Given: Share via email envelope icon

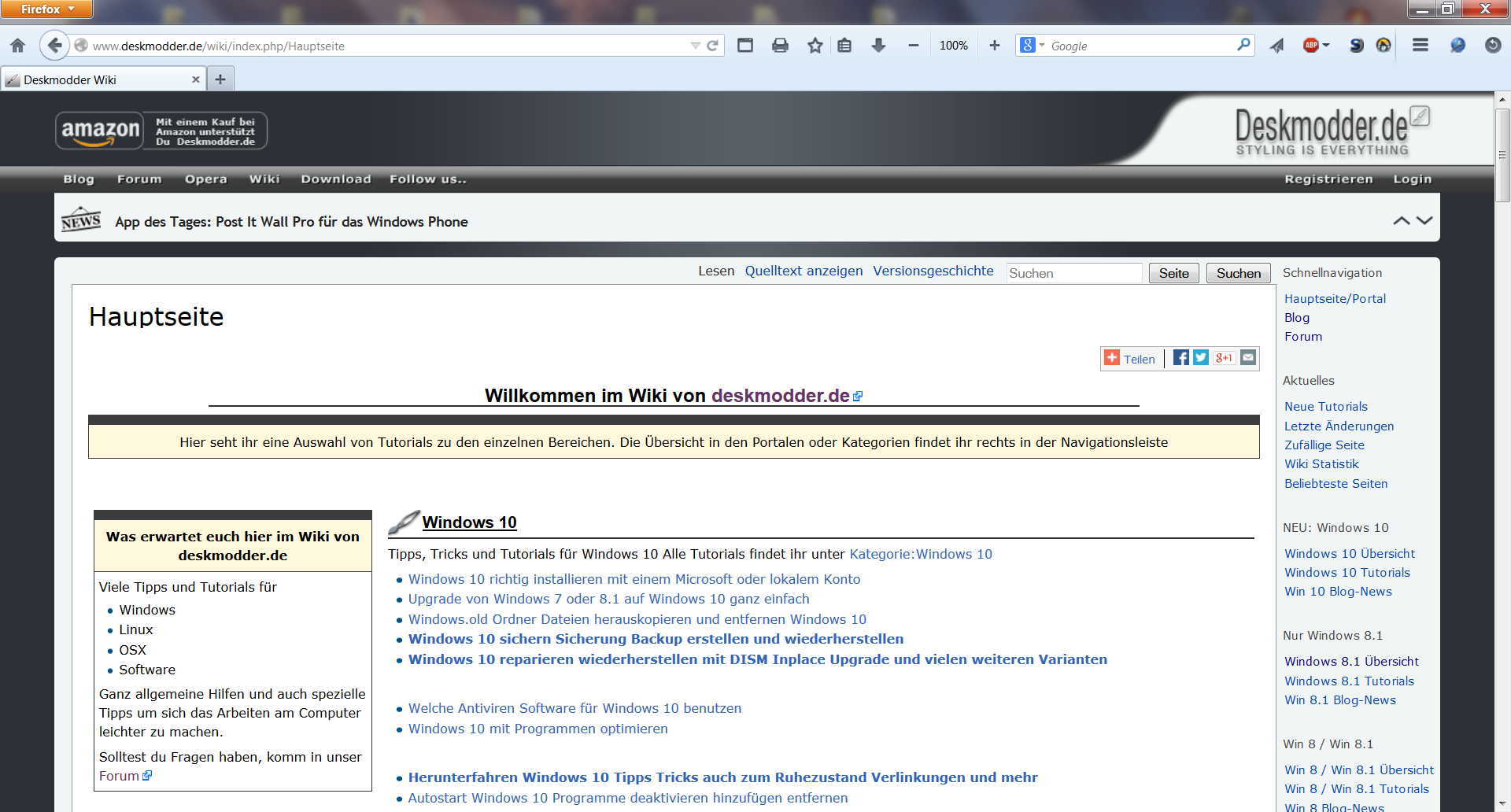Looking at the screenshot, I should click(1248, 358).
